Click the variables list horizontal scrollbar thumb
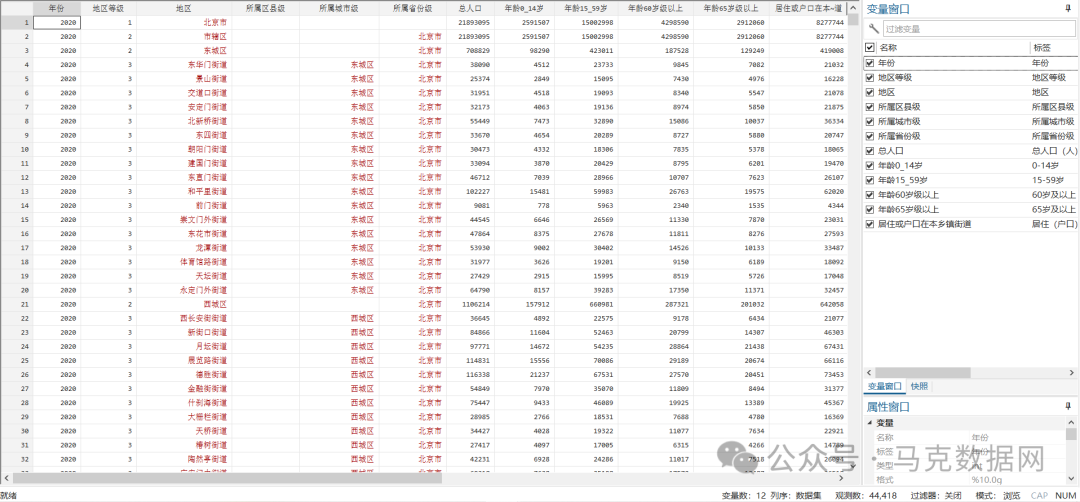Screen dimensions: 1080x502 [x=923, y=372]
